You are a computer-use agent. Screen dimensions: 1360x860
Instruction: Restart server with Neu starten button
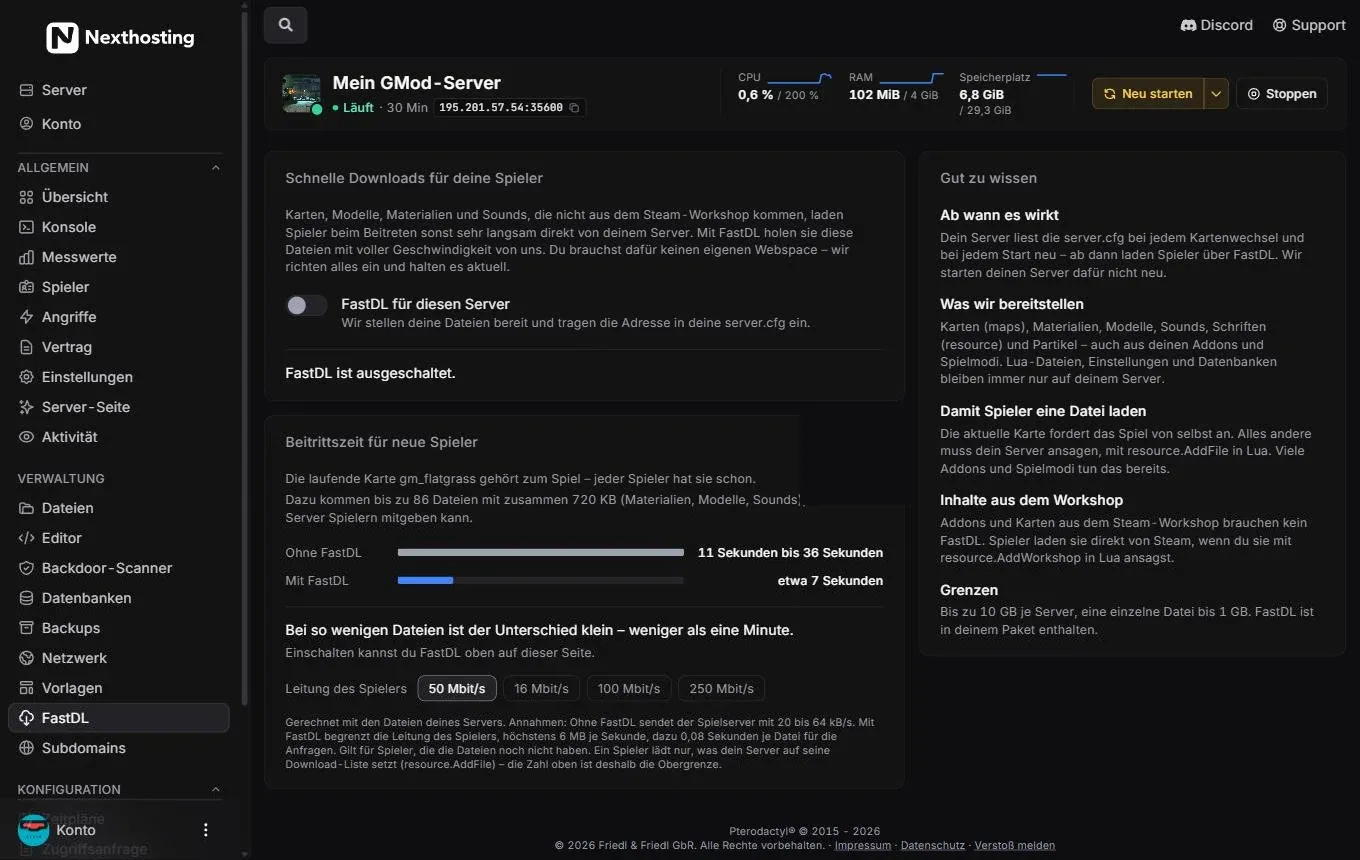1148,94
